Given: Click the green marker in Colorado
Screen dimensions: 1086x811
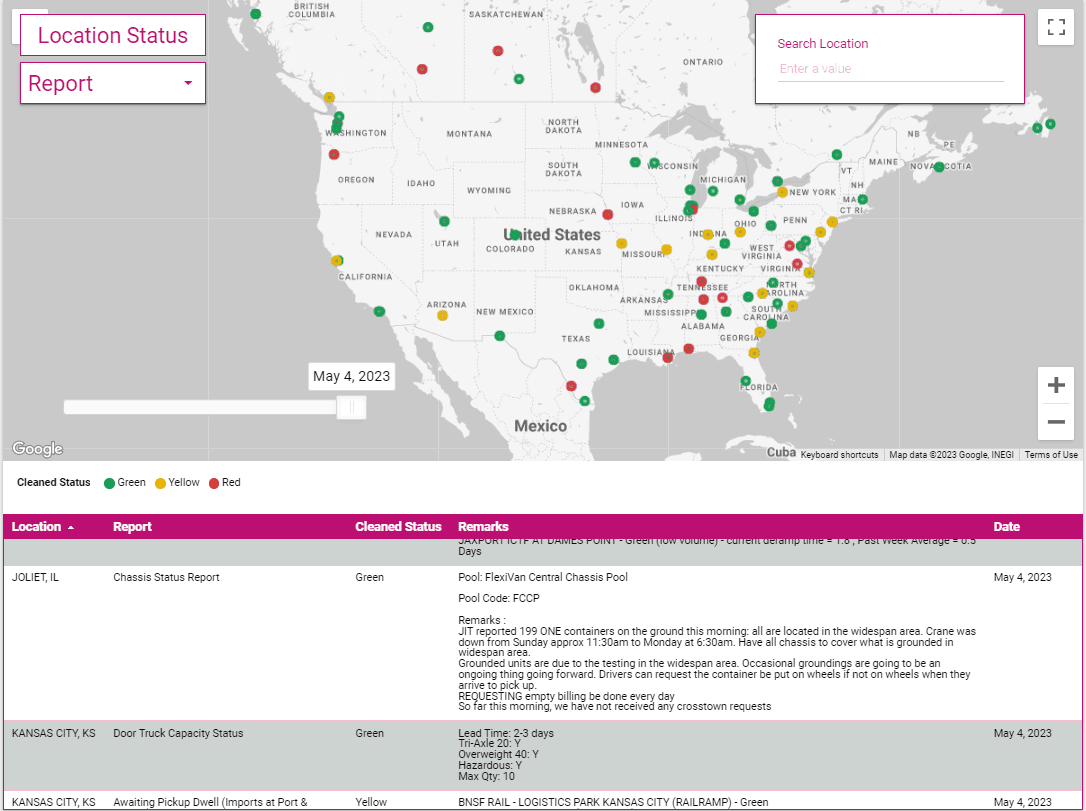Looking at the screenshot, I should click(515, 235).
